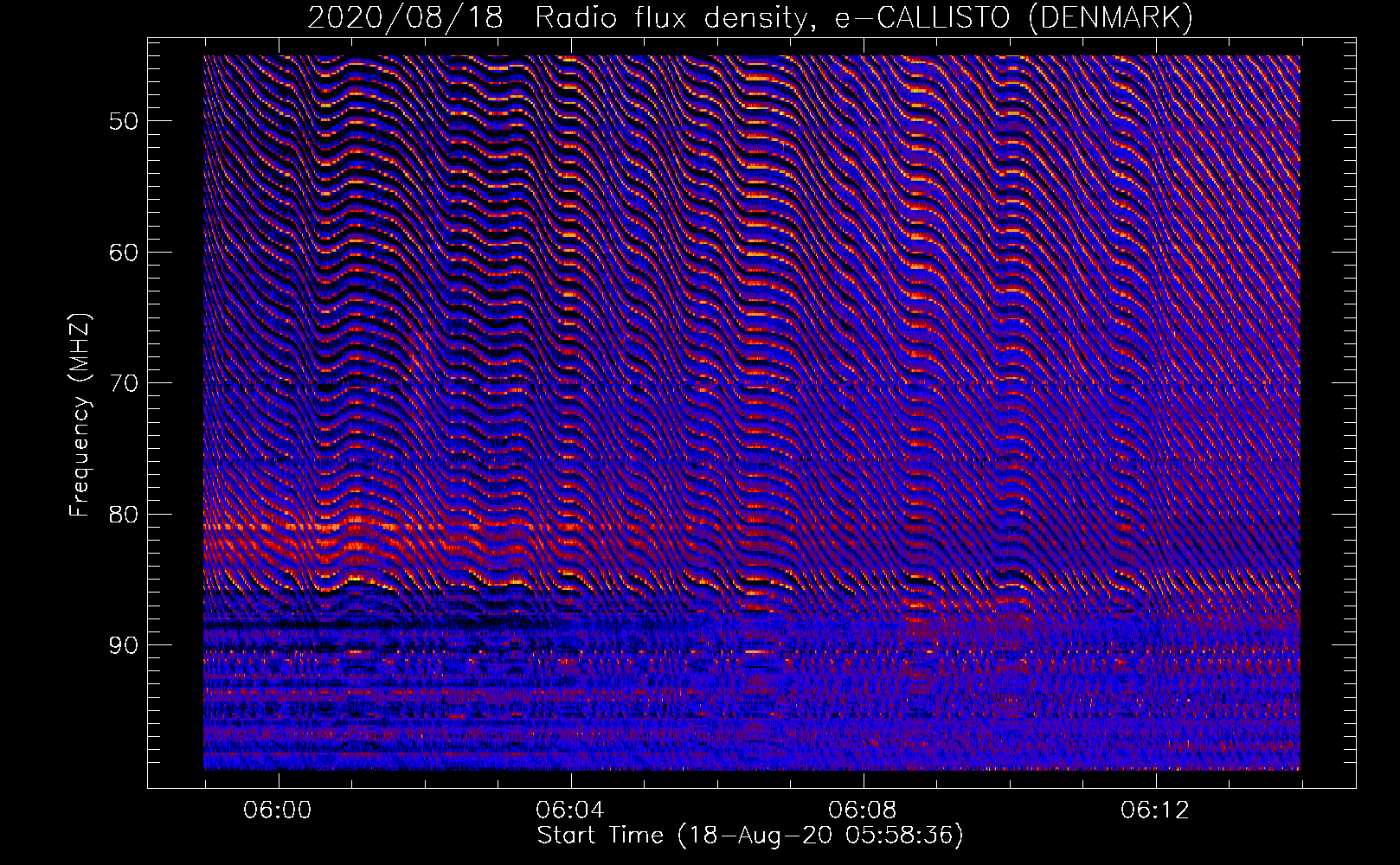Viewport: 1400px width, 865px height.
Task: Click the time tick label "06:08"
Action: tap(863, 811)
